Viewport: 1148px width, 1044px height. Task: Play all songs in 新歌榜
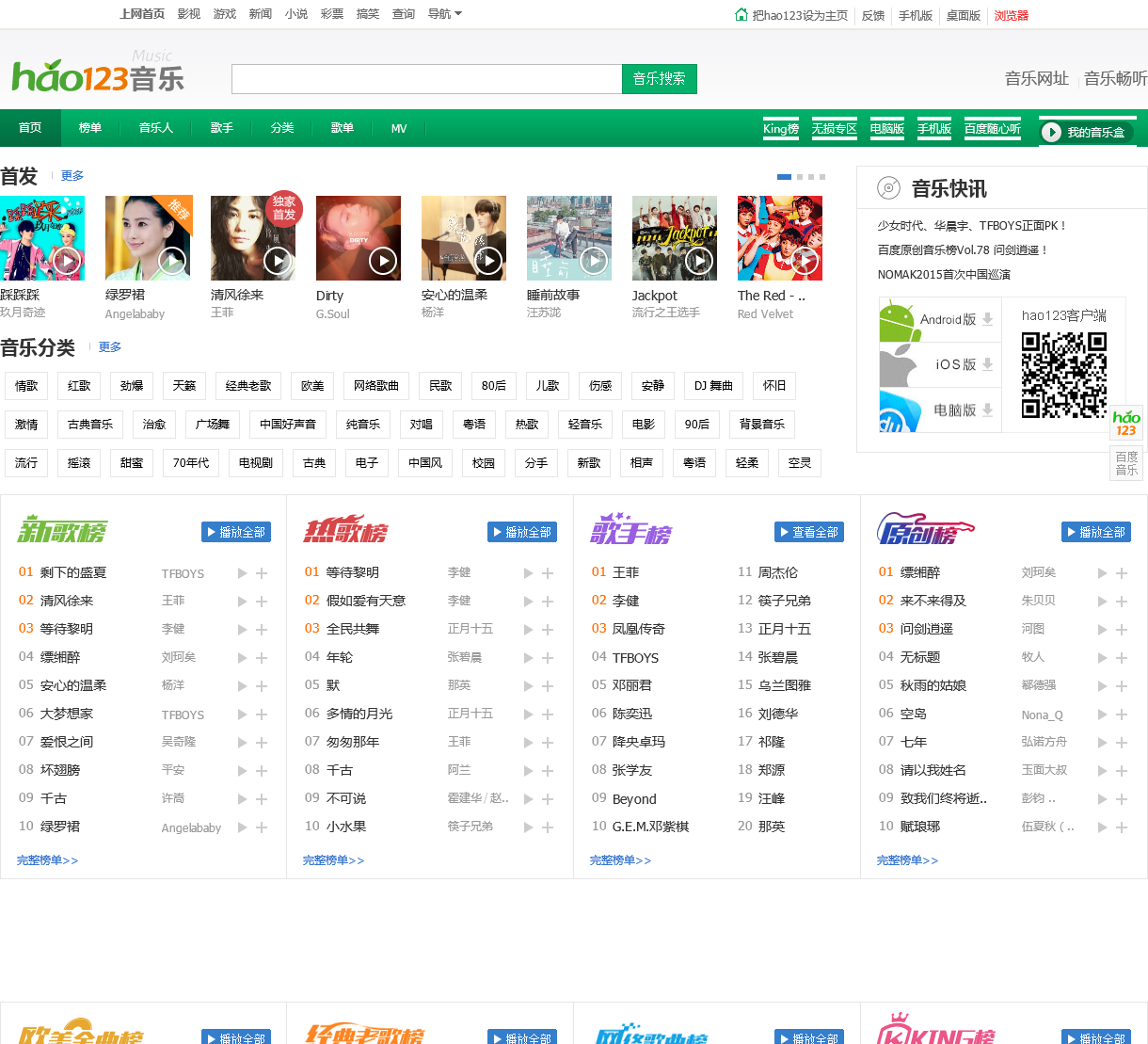pos(236,532)
